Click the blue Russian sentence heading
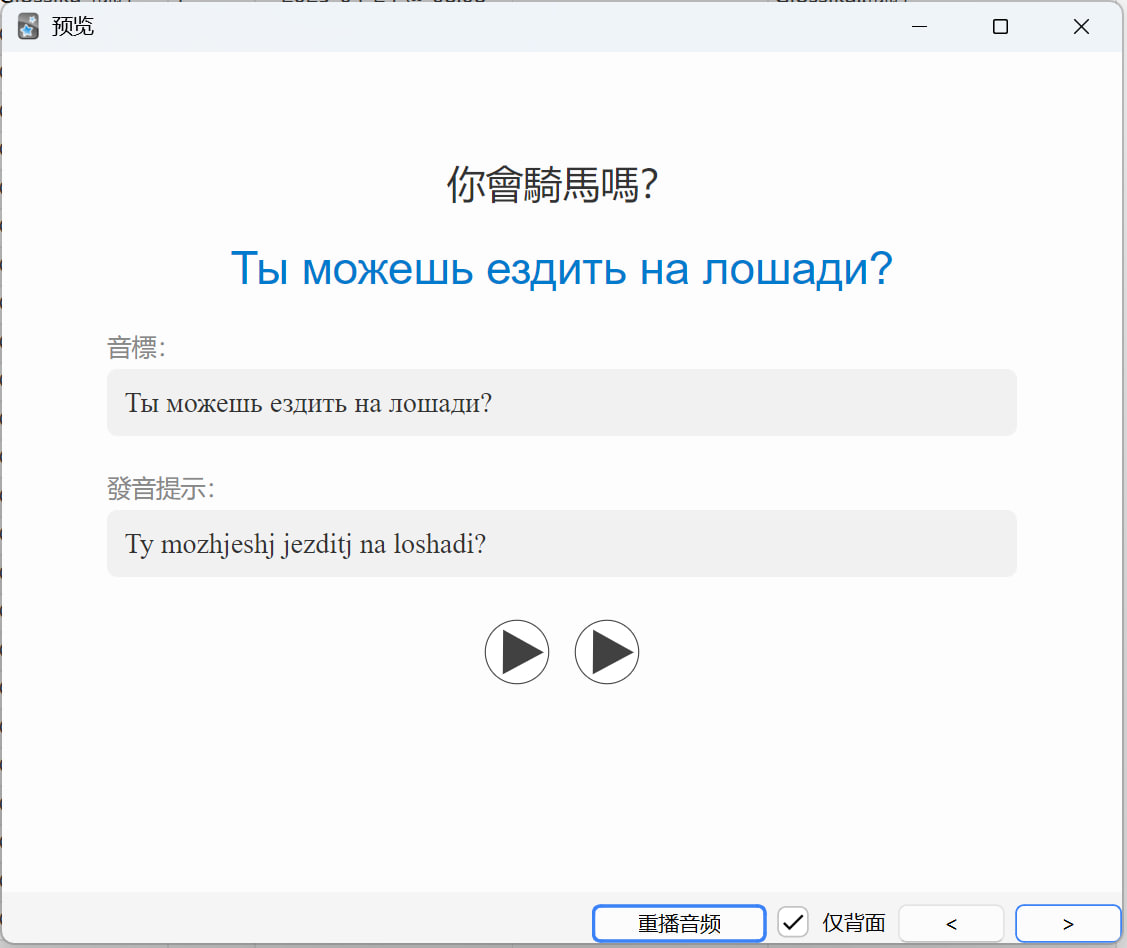 [x=561, y=269]
